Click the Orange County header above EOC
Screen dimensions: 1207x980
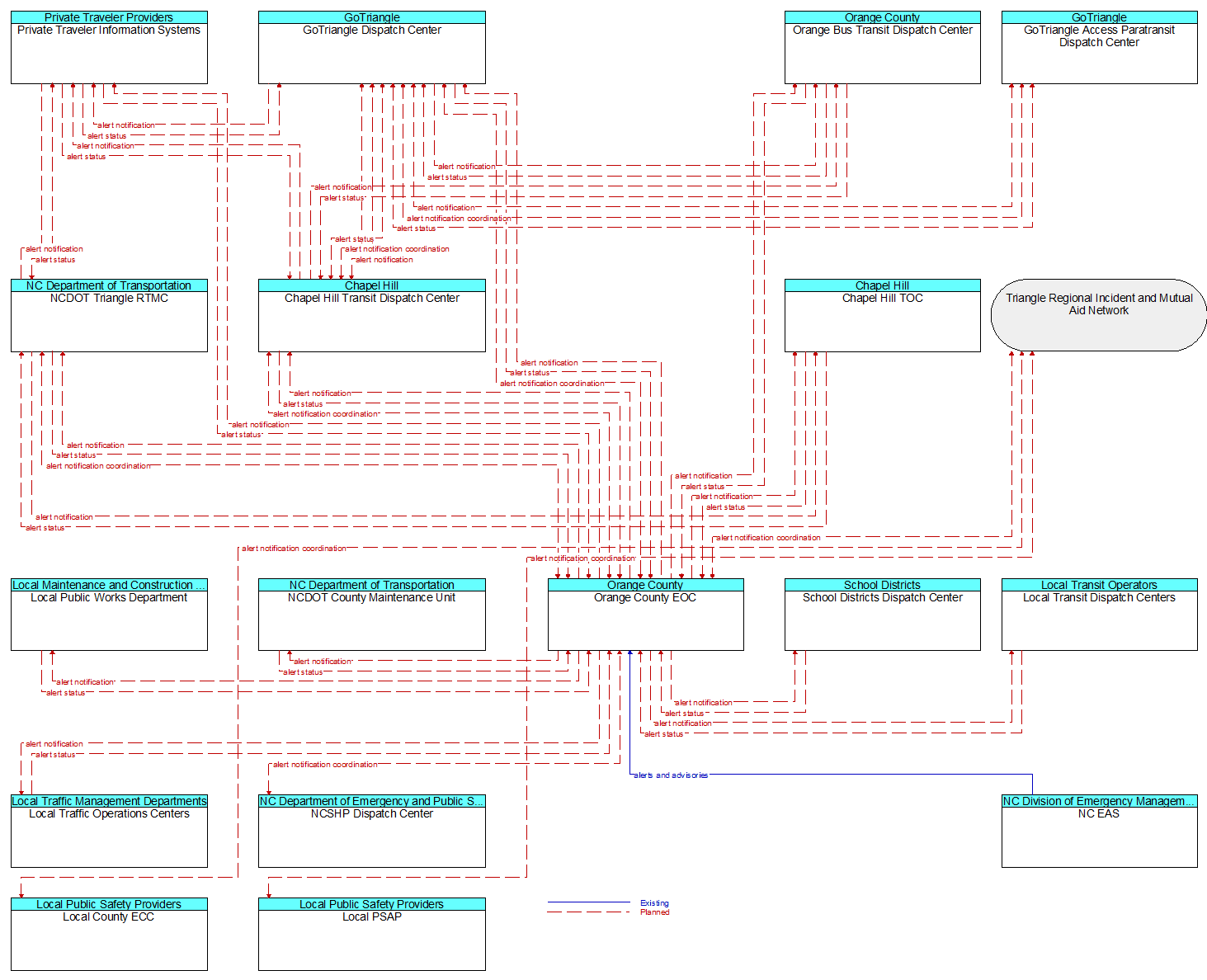(645, 585)
